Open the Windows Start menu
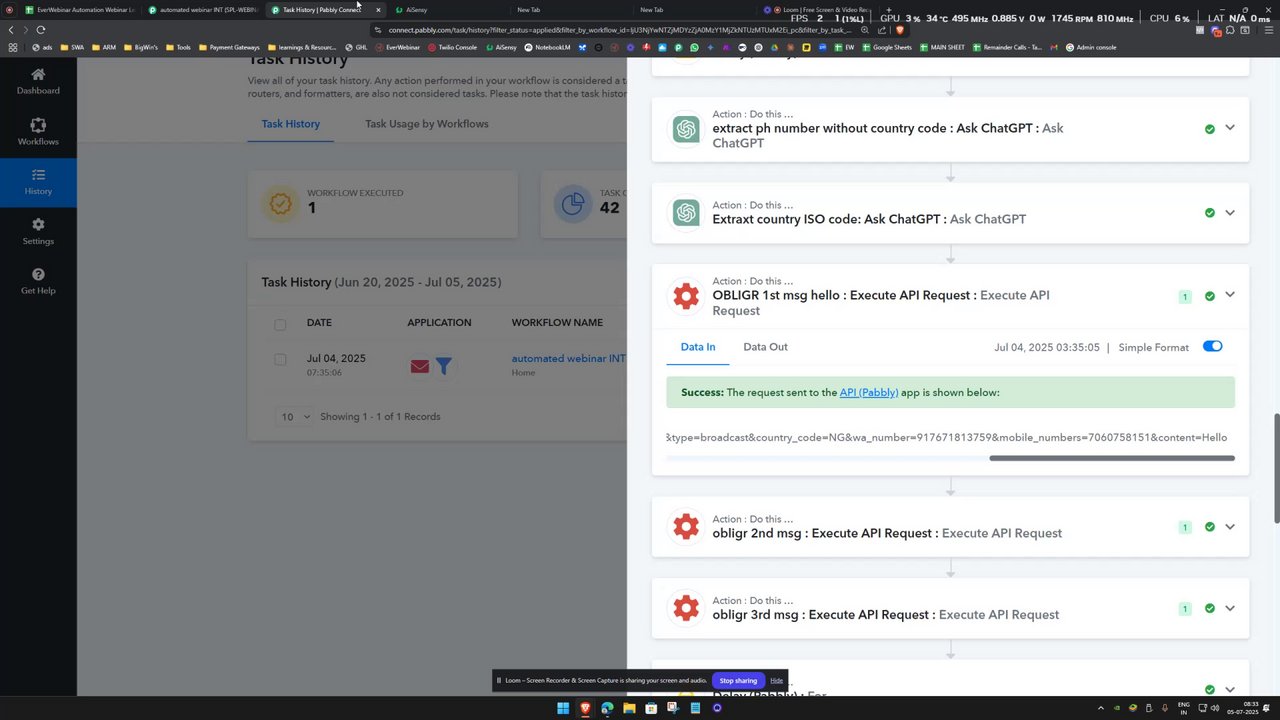The width and height of the screenshot is (1280, 720). [563, 708]
